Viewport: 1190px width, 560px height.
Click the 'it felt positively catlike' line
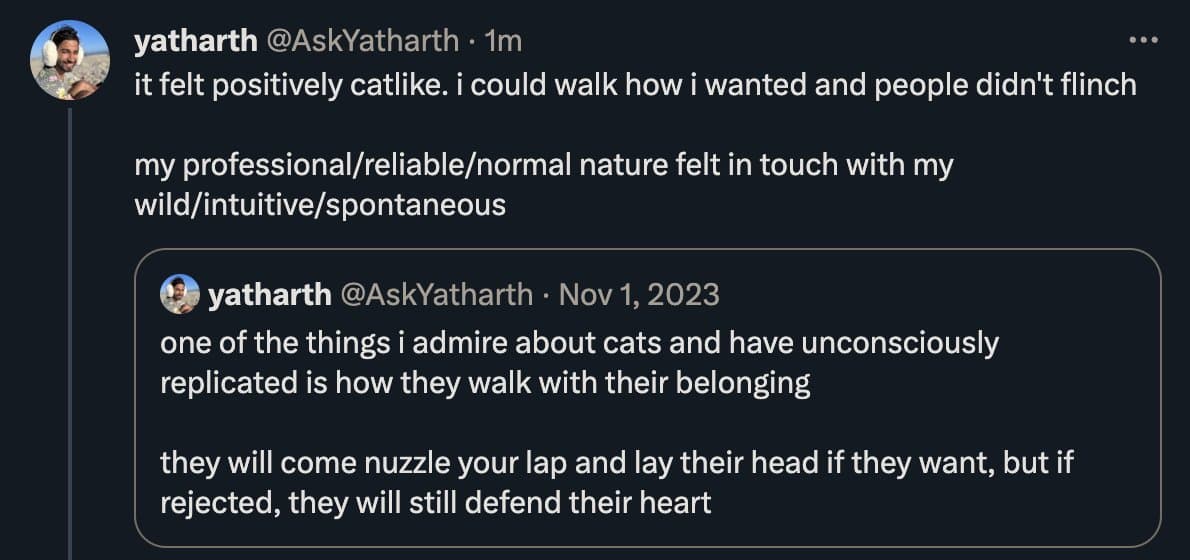click(635, 85)
